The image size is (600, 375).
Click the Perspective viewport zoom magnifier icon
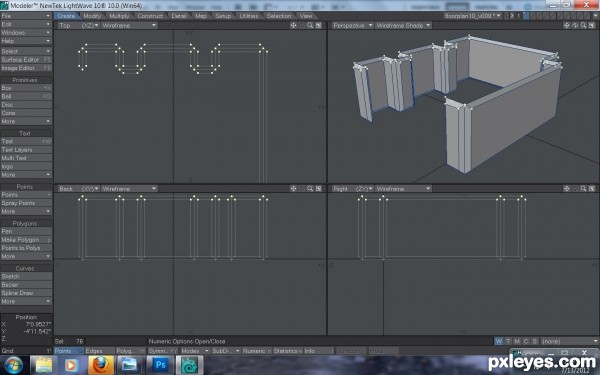point(584,25)
